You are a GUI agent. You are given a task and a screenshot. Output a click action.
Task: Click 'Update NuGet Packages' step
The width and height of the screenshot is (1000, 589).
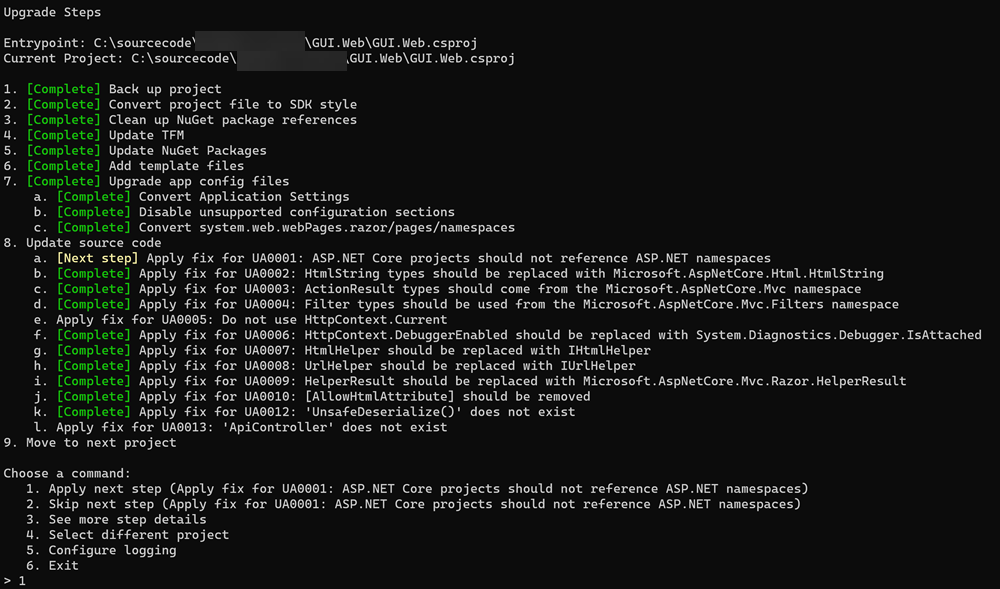135,150
